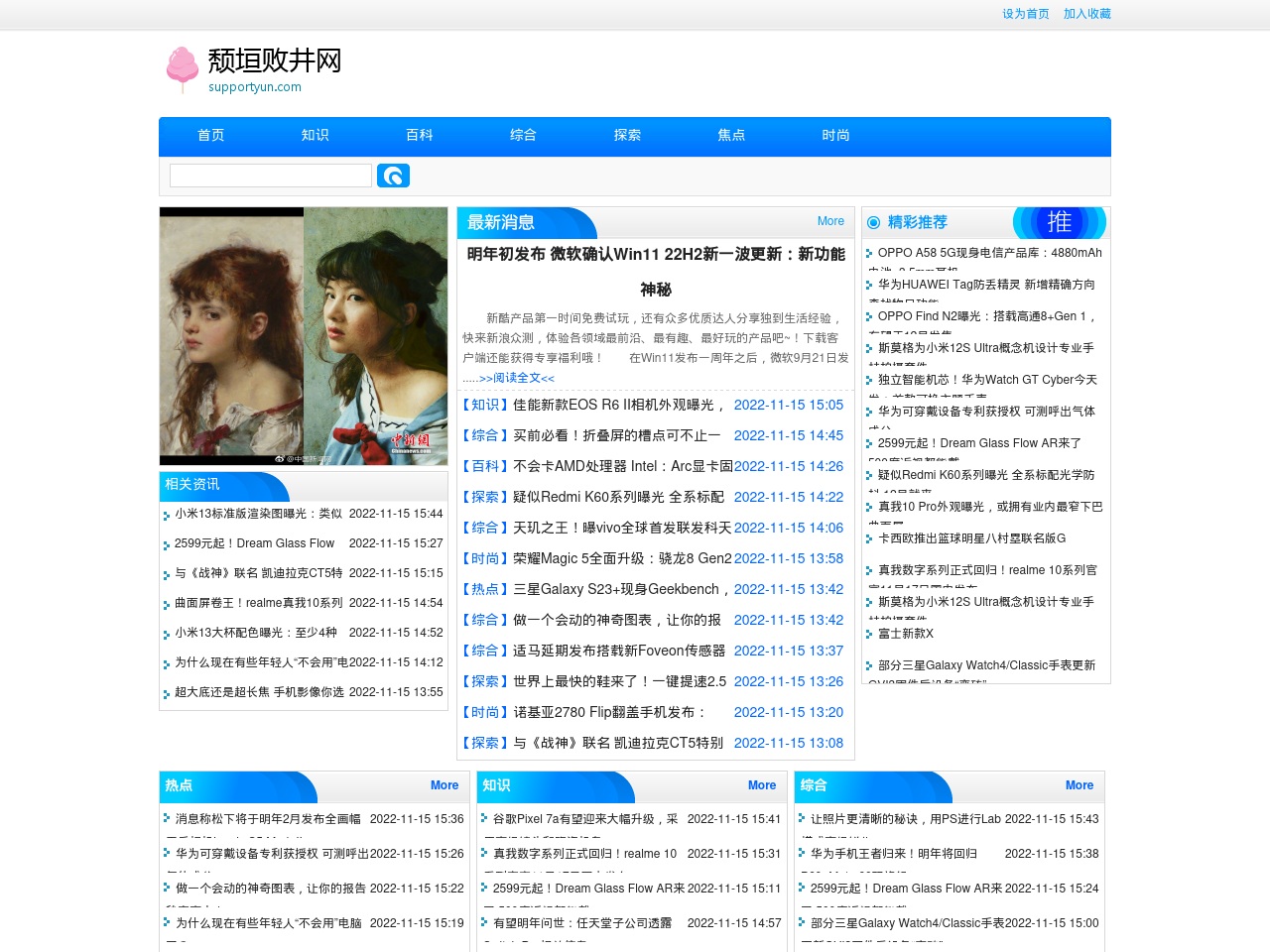The image size is (1270, 952).
Task: Open article 不会卡AMD处理器 Intel：Arc显卡固
Action: (623, 466)
